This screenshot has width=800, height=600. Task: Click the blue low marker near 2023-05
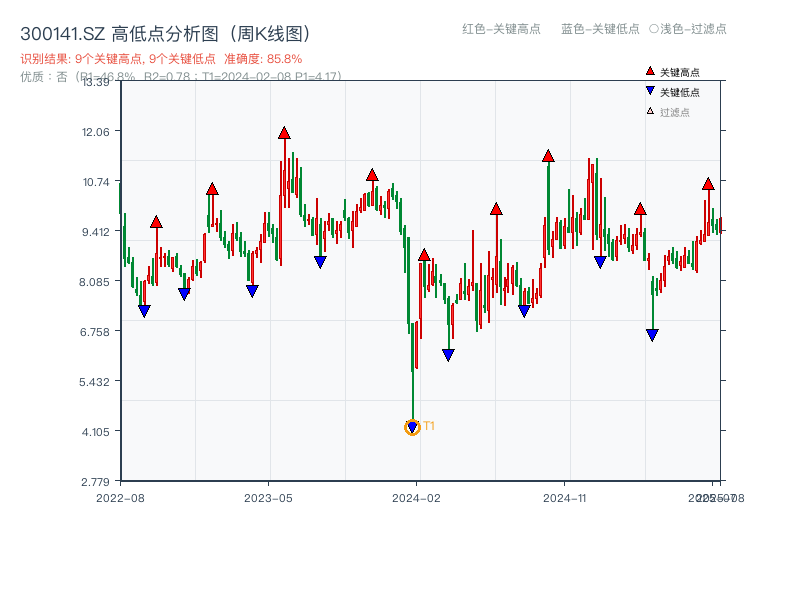tap(250, 290)
